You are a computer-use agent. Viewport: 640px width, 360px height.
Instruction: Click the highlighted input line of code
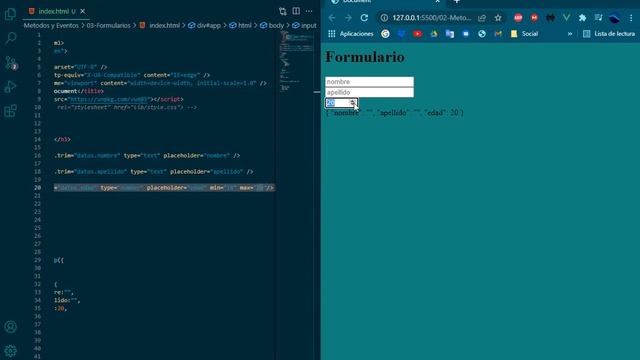(164, 188)
